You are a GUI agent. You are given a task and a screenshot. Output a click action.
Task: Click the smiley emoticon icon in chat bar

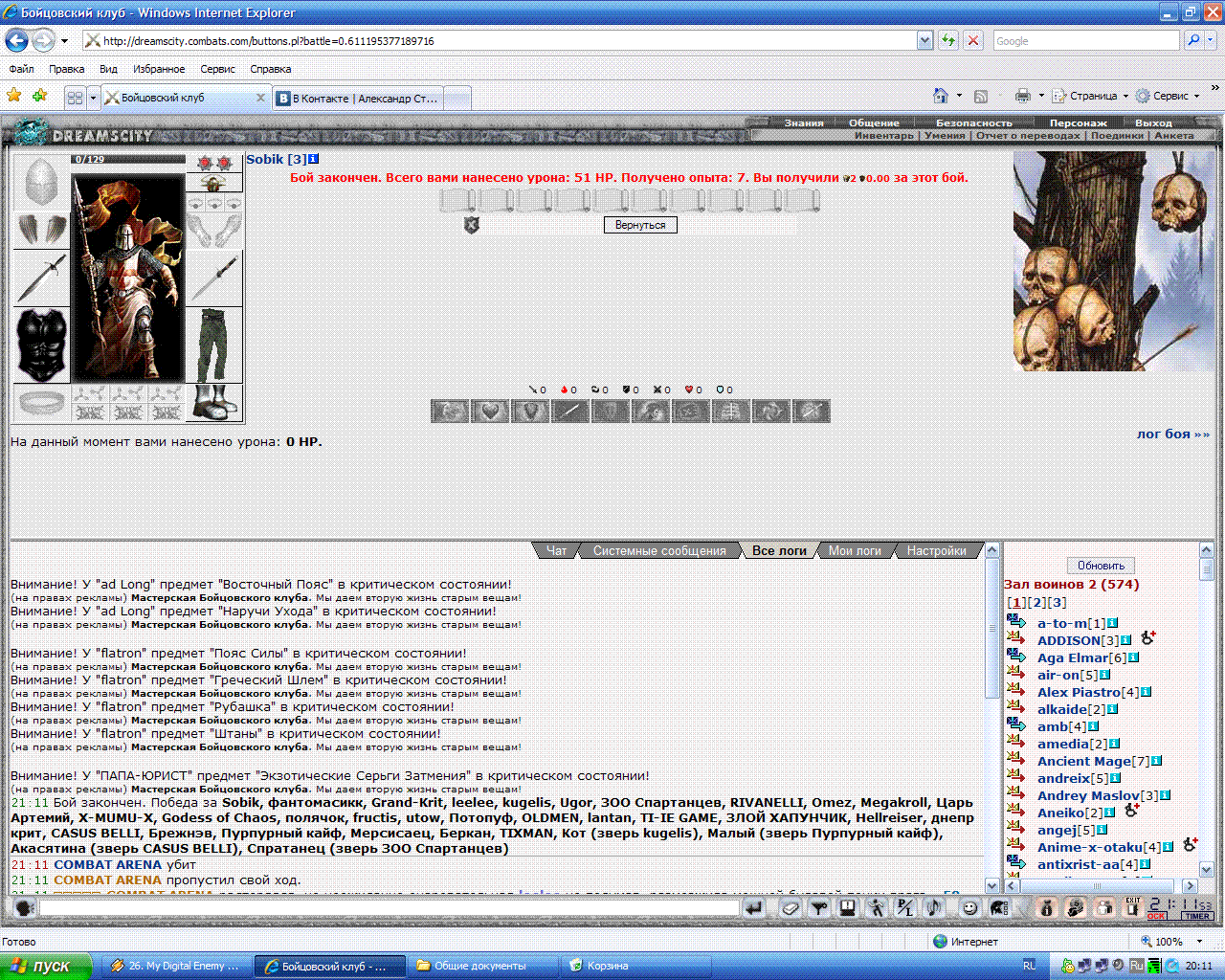[x=969, y=908]
